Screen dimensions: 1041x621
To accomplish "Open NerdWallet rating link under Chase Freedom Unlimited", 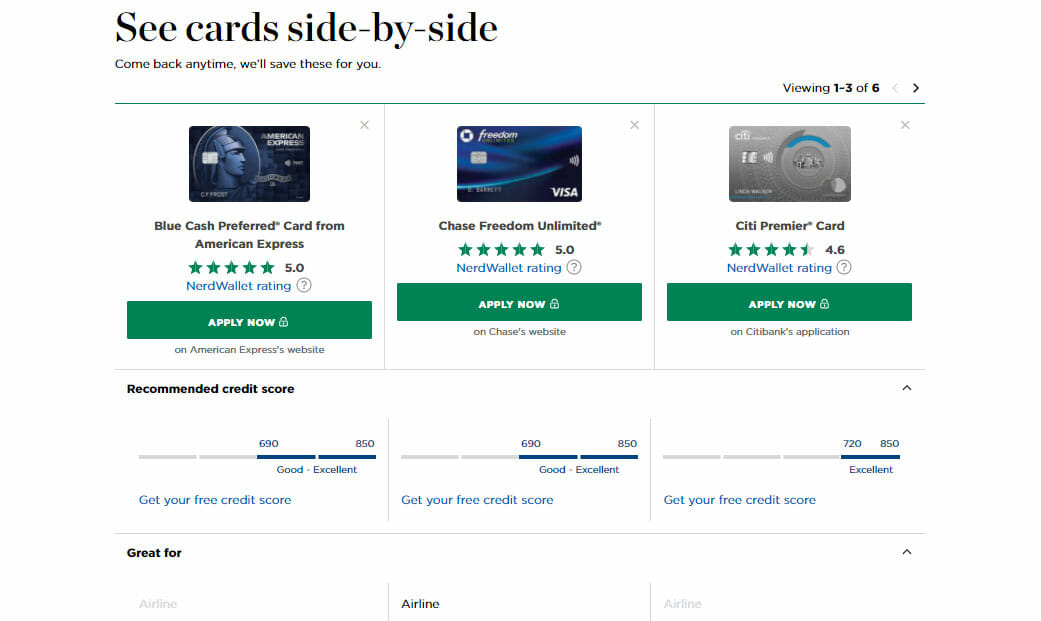I will click(509, 267).
